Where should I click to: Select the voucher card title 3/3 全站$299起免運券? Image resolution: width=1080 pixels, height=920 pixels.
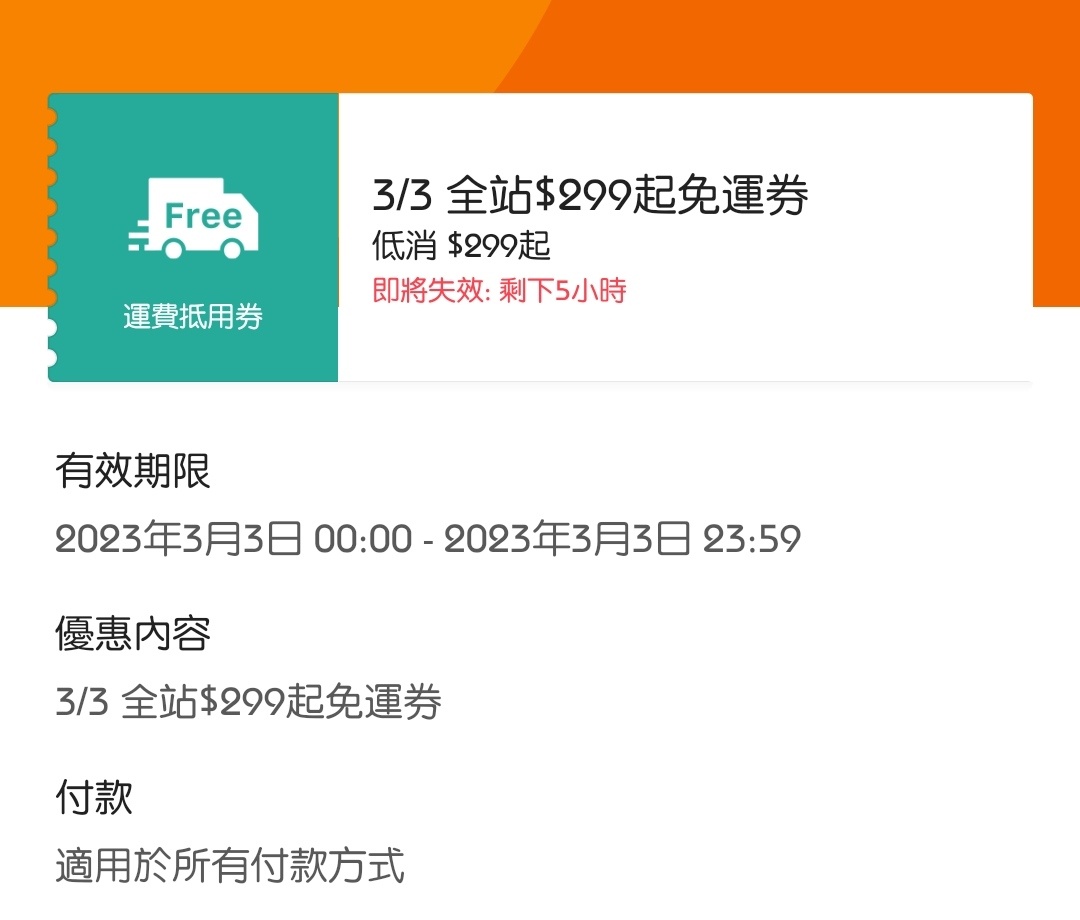tap(590, 196)
